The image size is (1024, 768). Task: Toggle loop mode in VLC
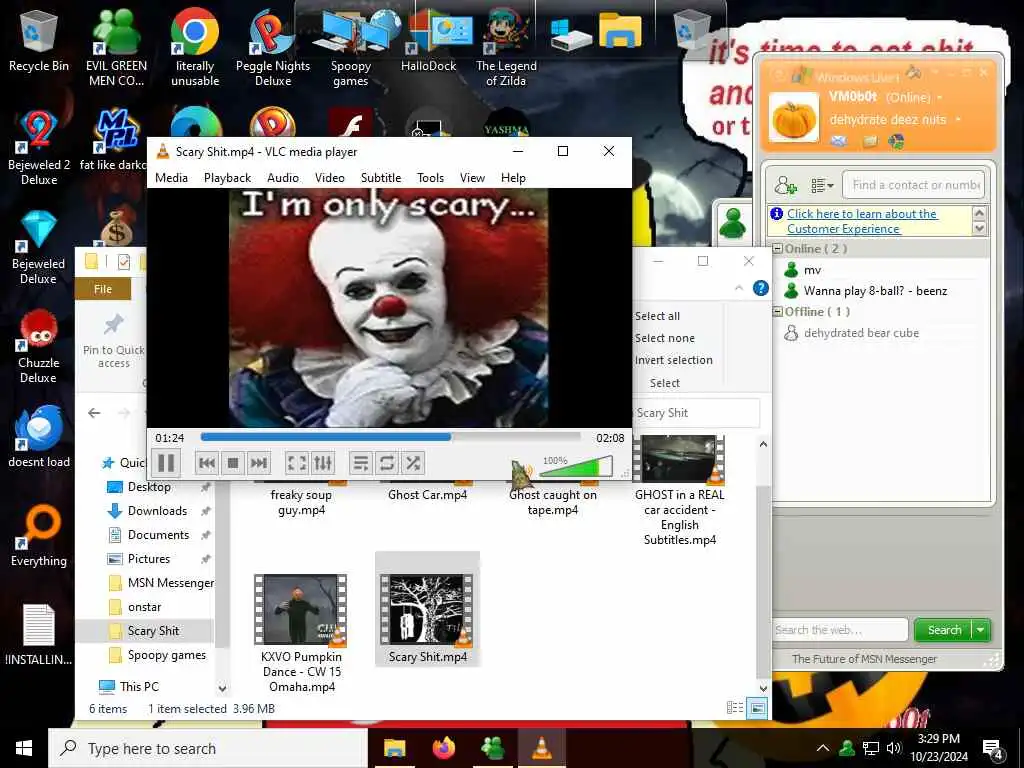(386, 463)
